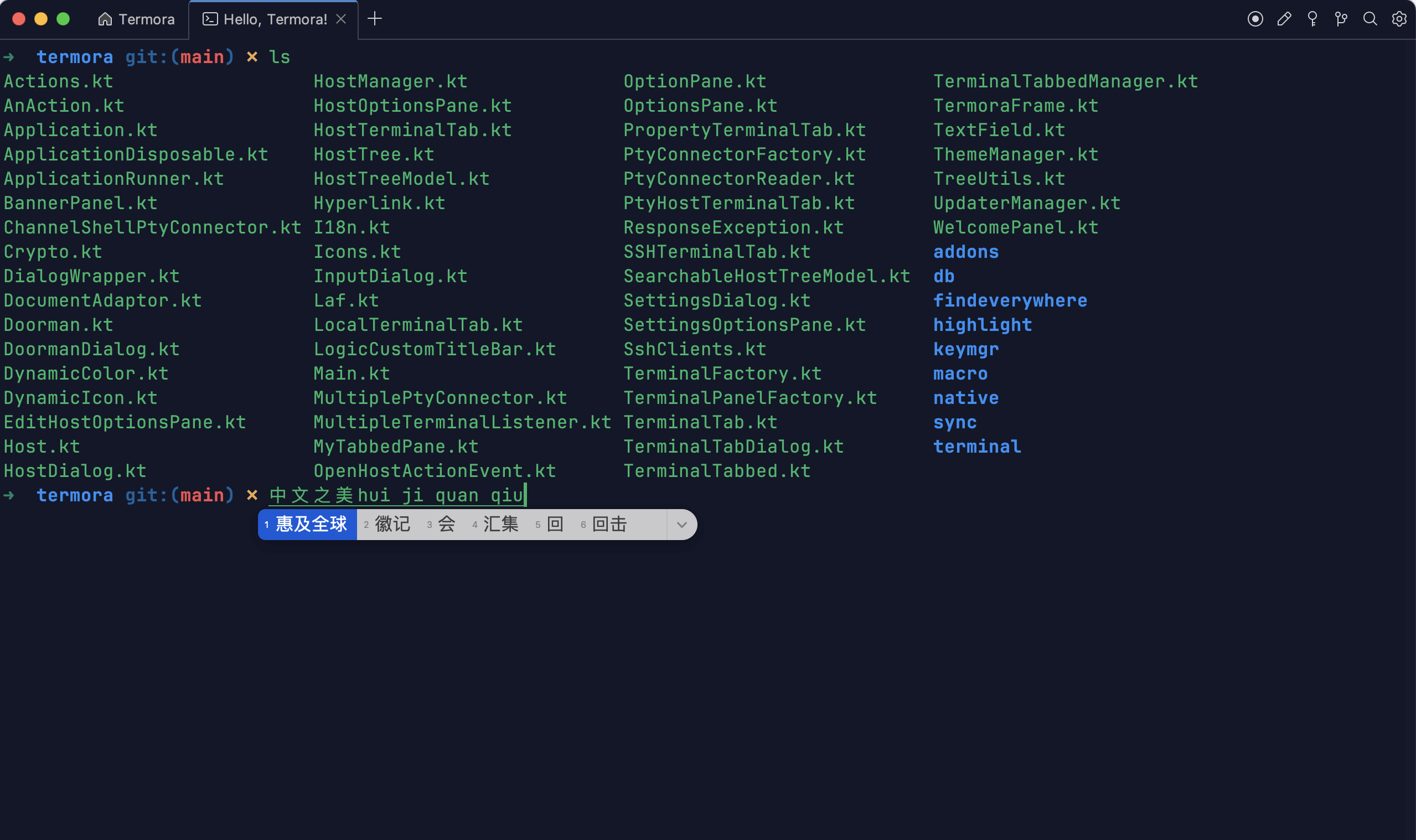1416x840 pixels.
Task: Click the green zoom window button
Action: (64, 19)
